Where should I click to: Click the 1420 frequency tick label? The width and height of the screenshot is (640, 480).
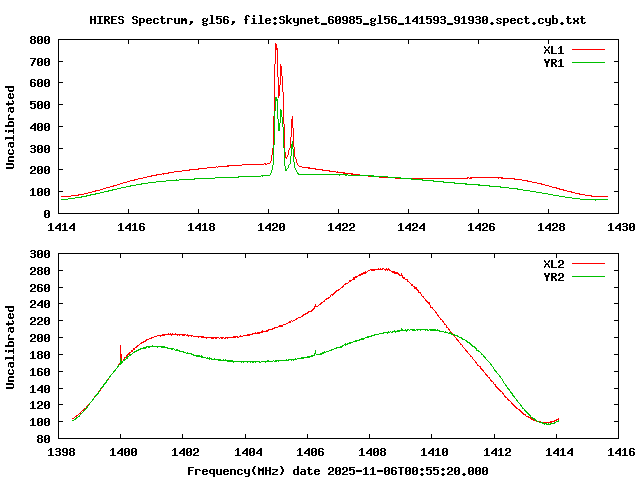271,227
